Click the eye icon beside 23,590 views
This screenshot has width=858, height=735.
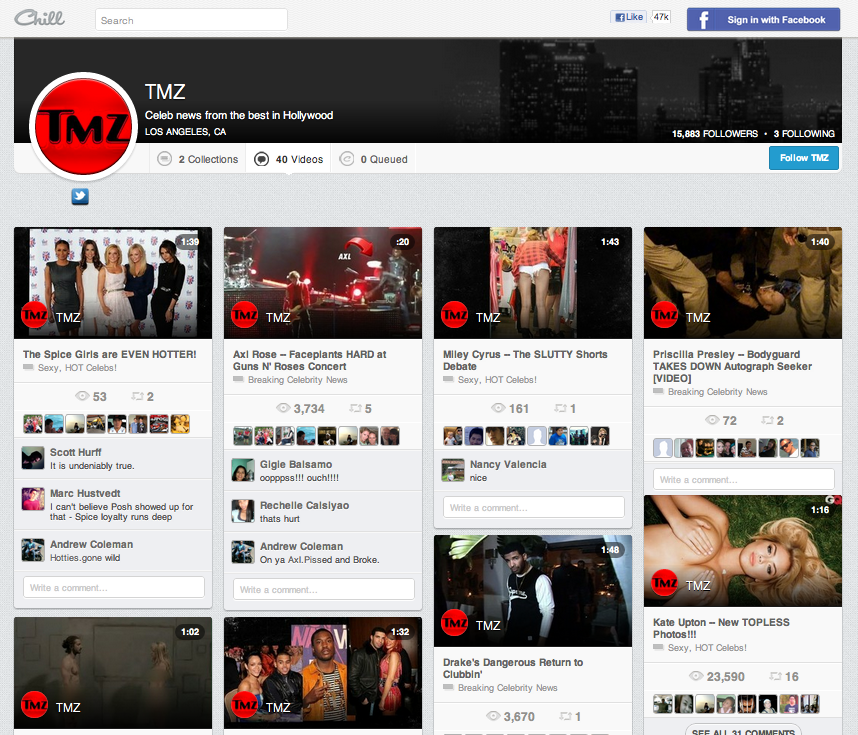(x=696, y=676)
